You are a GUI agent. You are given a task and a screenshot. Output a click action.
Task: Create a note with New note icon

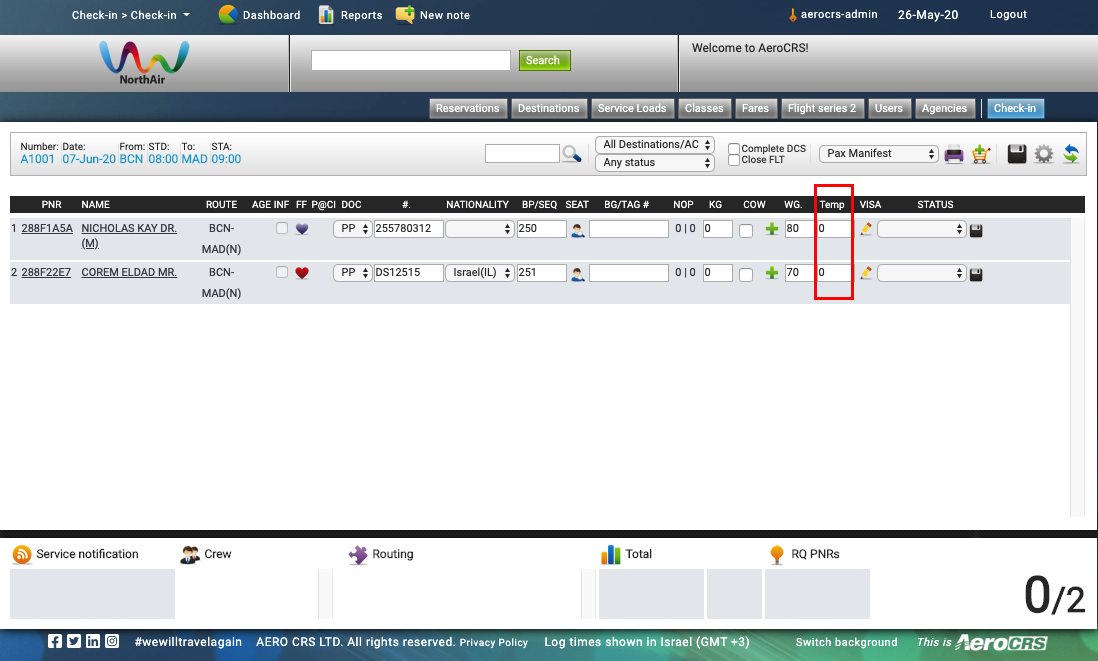point(405,15)
